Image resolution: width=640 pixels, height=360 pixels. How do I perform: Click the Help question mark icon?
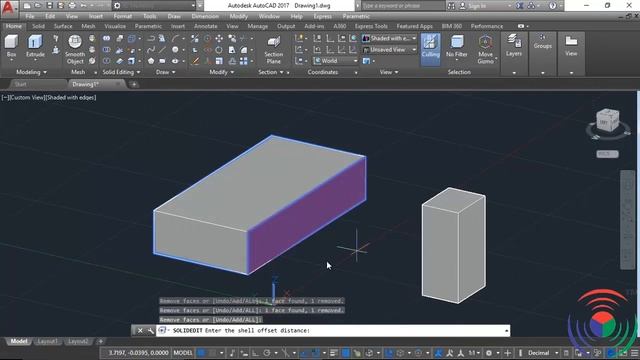click(552, 6)
